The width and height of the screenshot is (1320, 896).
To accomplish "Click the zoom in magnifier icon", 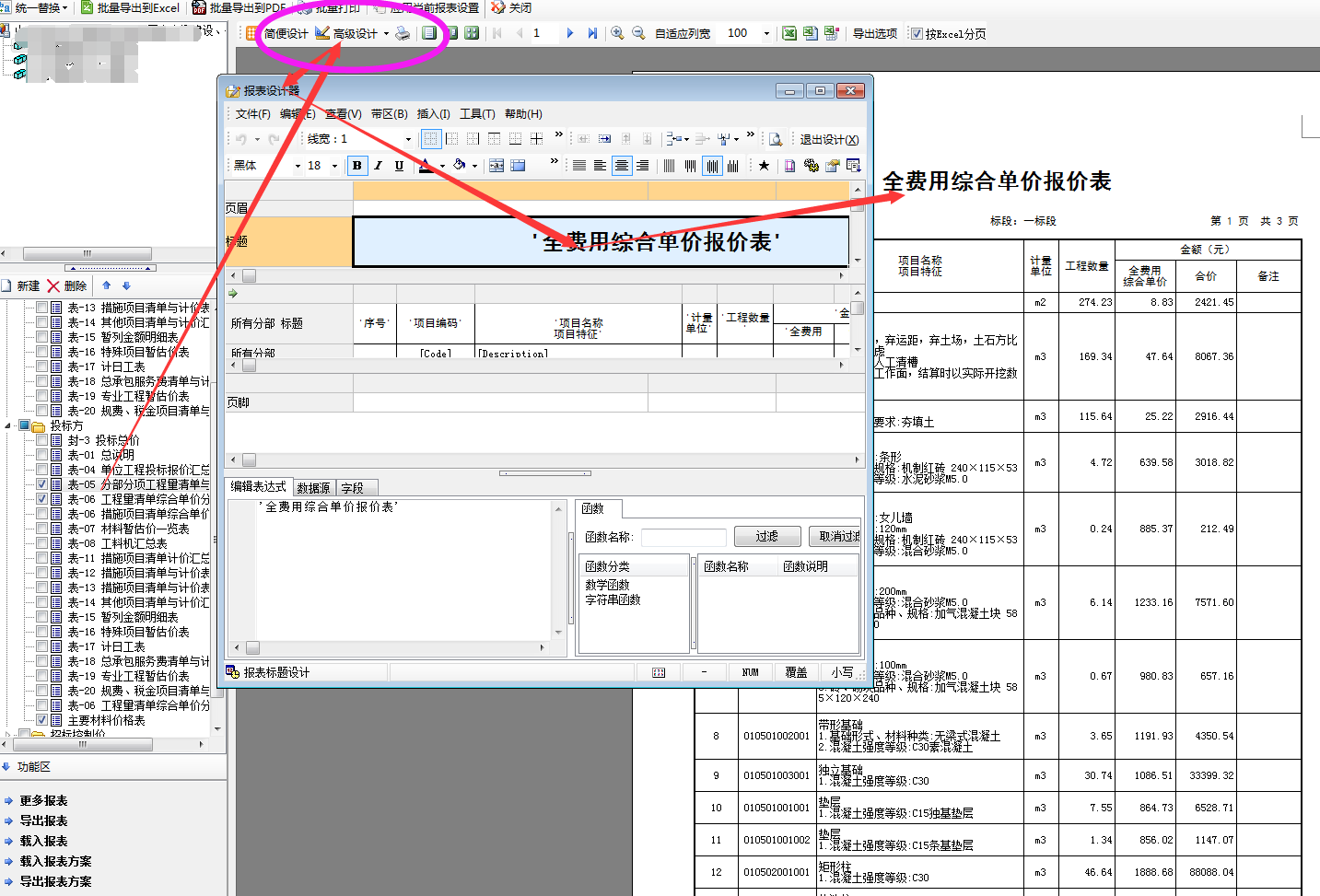I will pos(617,33).
